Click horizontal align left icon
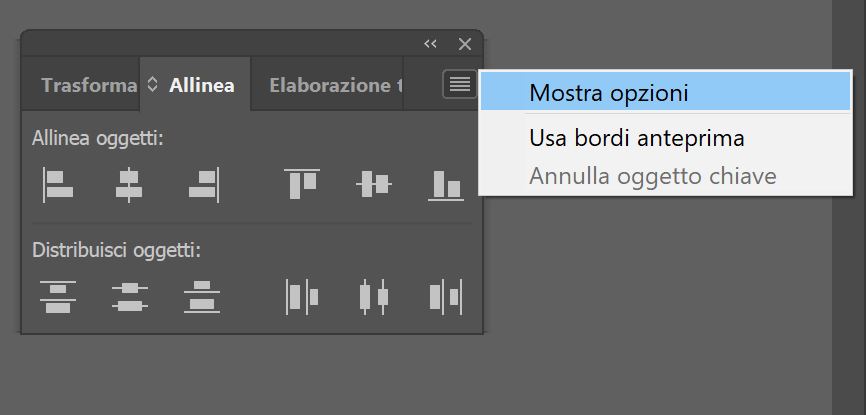The image size is (866, 415). point(57,184)
